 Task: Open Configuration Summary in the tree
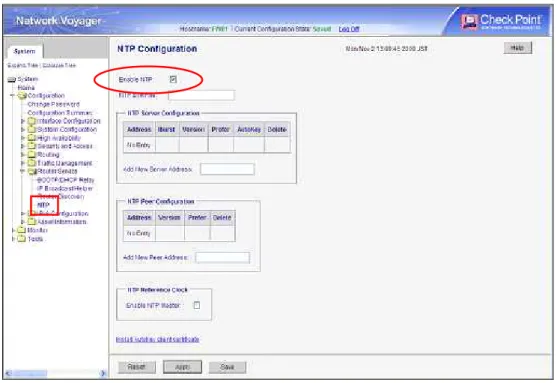click(x=60, y=113)
